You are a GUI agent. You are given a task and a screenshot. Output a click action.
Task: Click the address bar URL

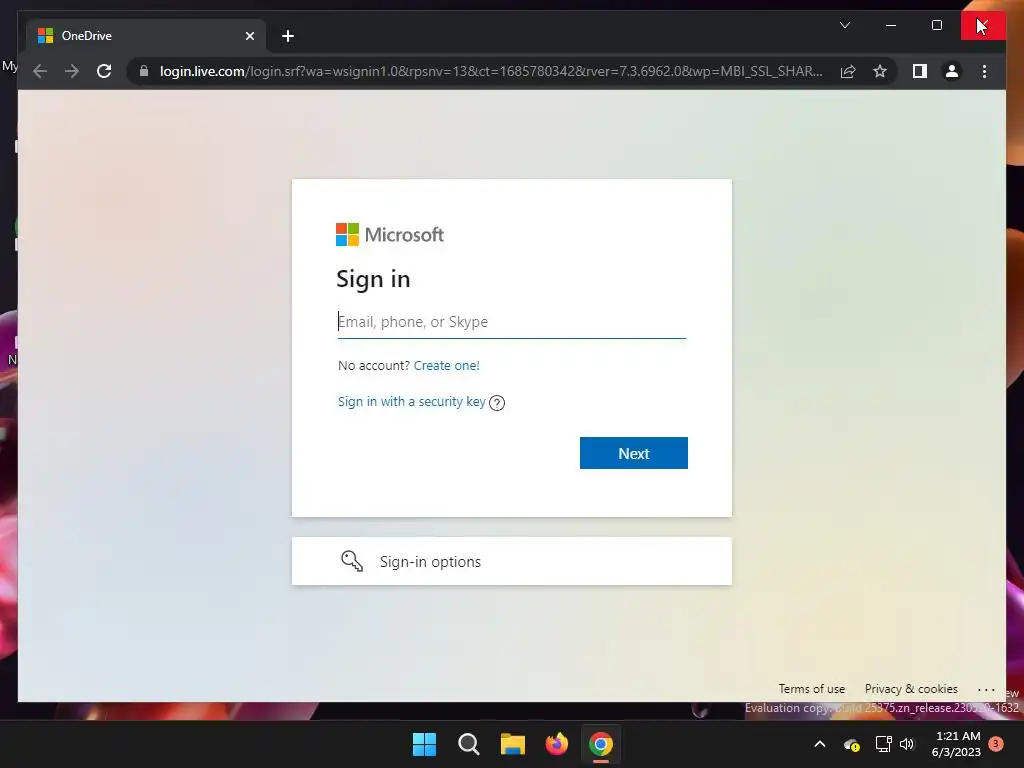click(491, 71)
